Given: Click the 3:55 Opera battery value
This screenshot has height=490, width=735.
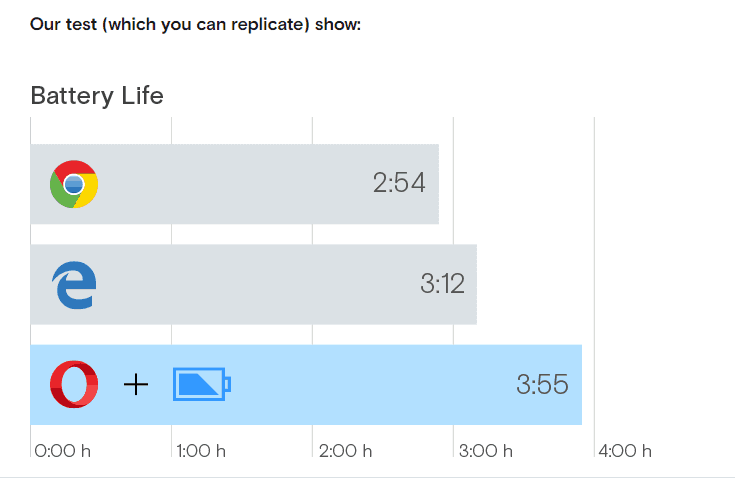Looking at the screenshot, I should tap(542, 384).
